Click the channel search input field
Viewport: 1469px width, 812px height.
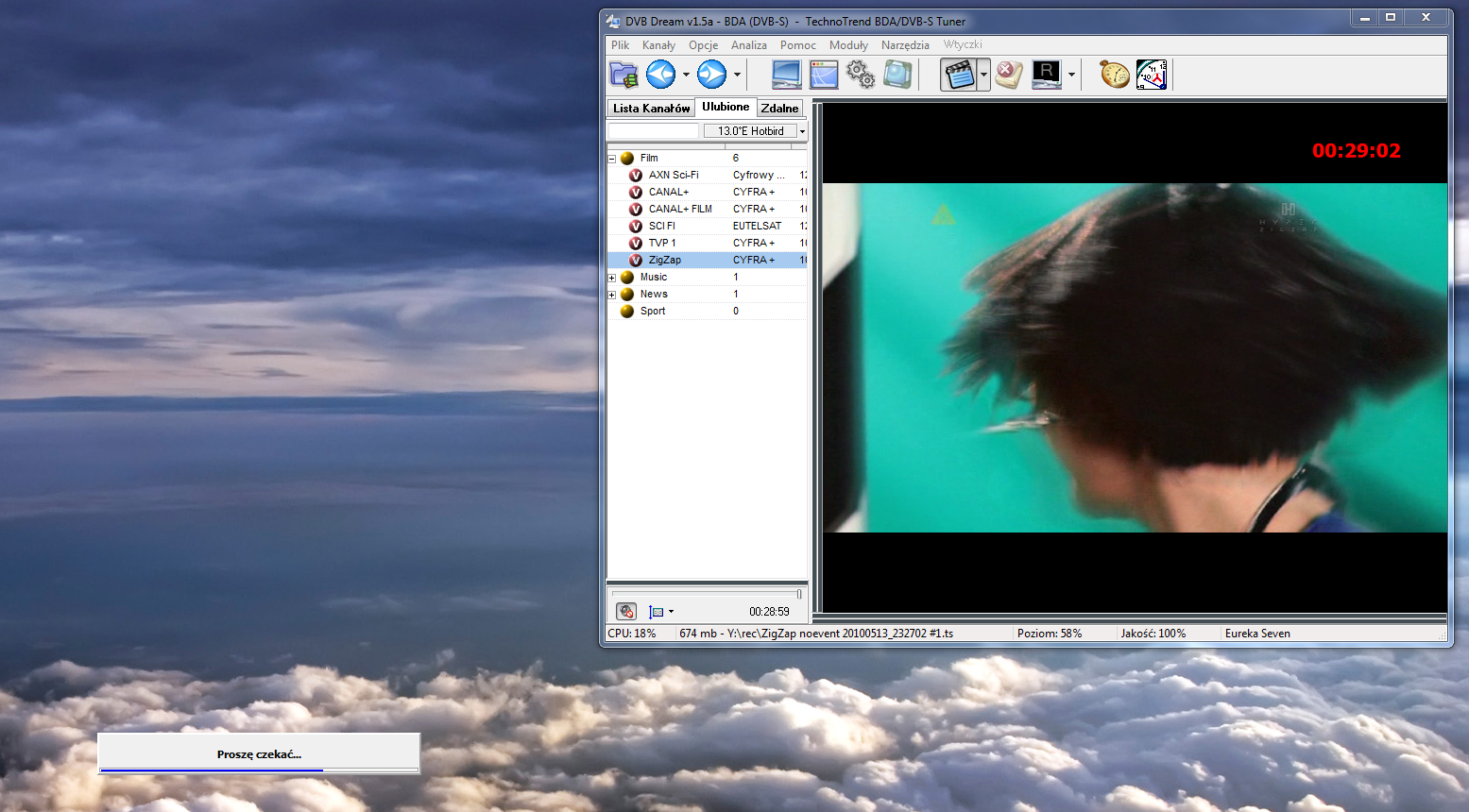(x=653, y=131)
